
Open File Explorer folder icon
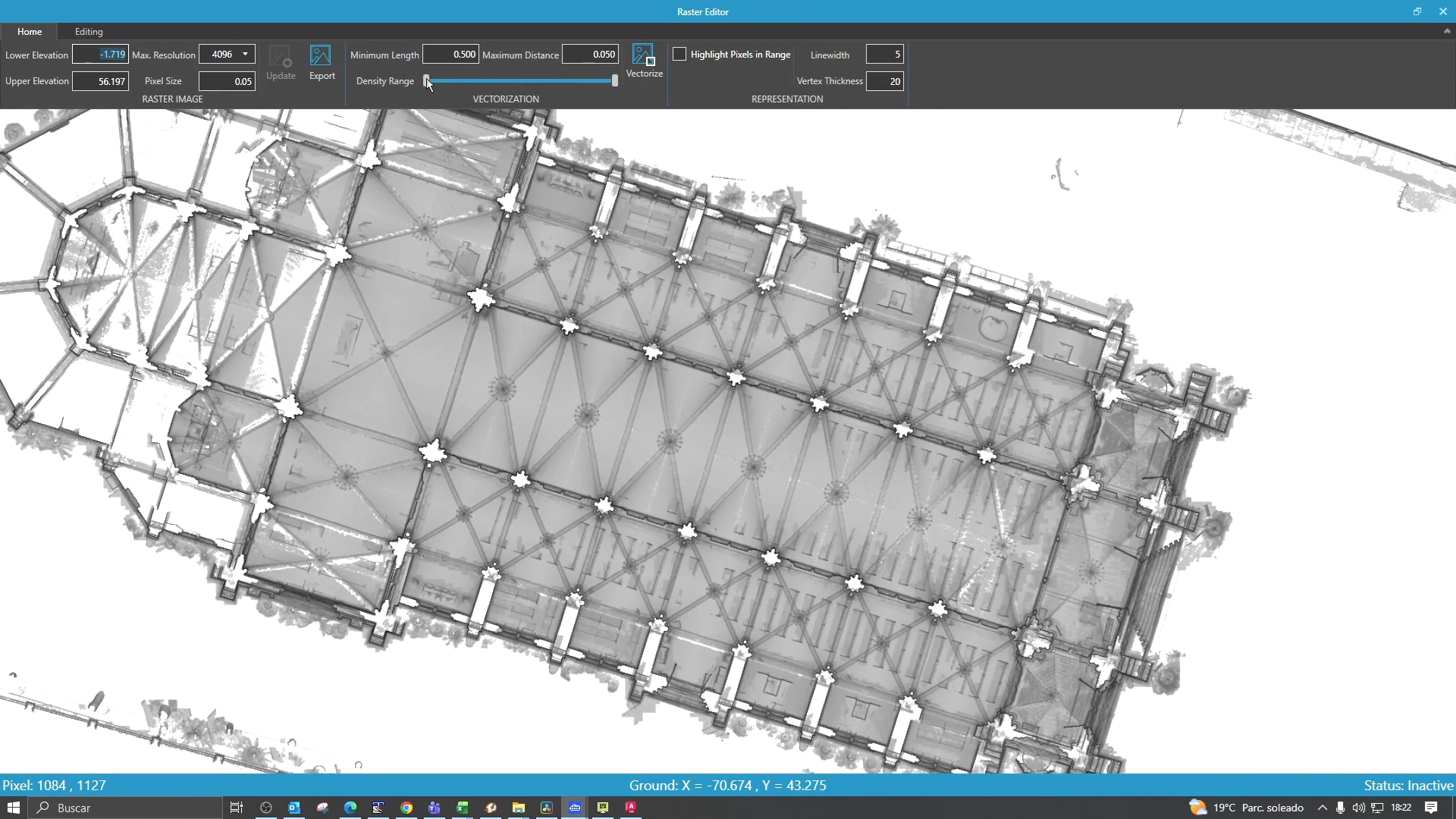(x=519, y=808)
